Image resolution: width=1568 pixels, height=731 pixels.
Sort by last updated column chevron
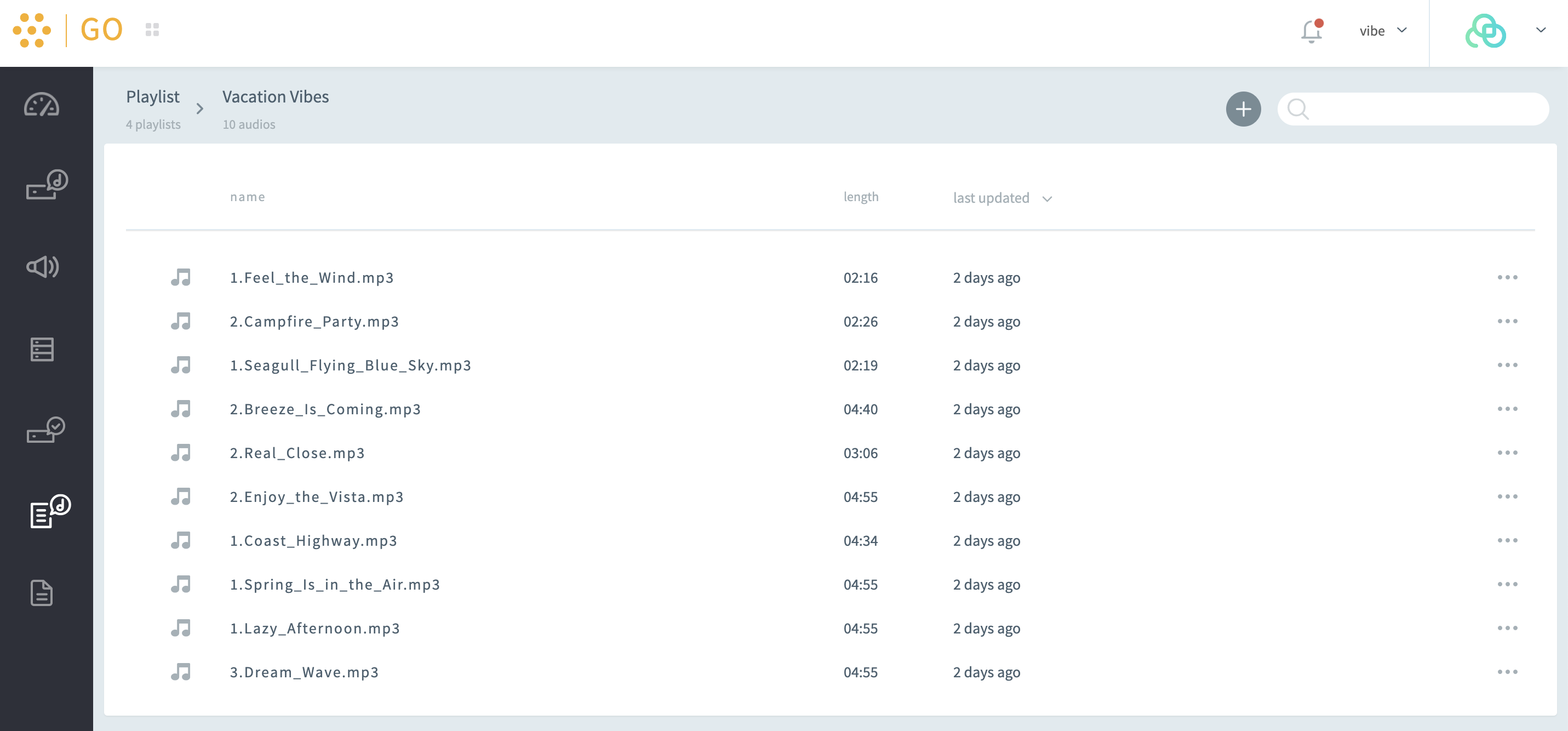coord(1047,198)
